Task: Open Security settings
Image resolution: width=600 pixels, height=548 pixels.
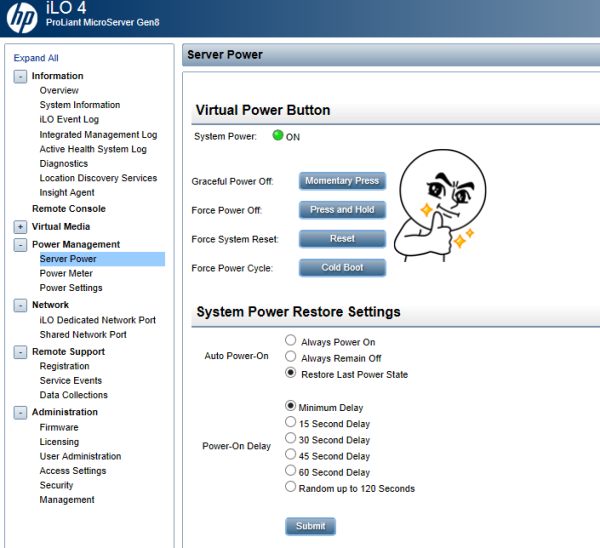Action: click(56, 485)
